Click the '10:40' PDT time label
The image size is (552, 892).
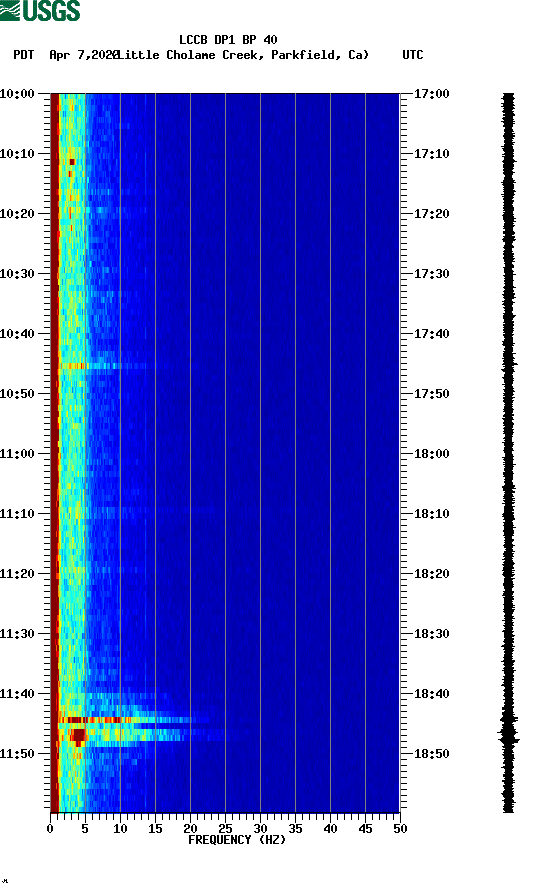coord(17,333)
